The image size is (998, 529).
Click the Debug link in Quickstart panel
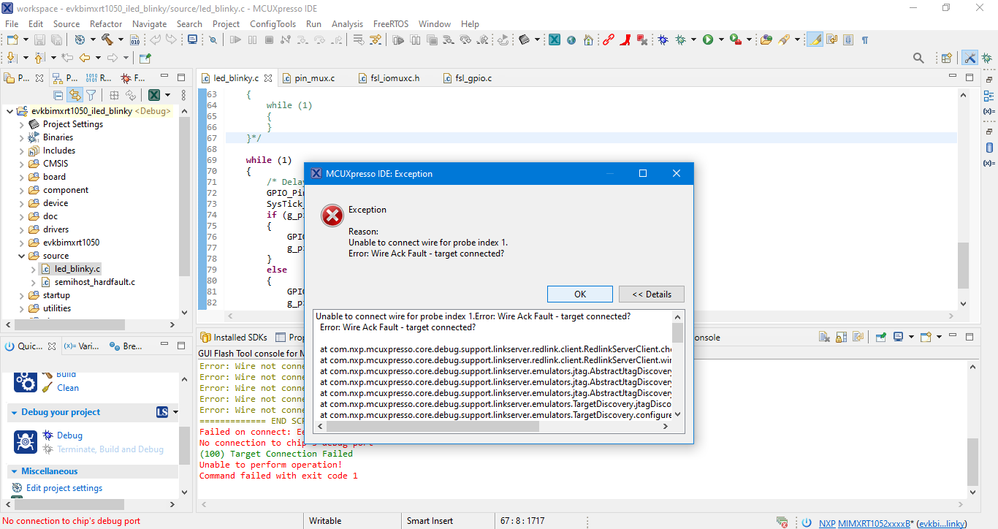69,435
